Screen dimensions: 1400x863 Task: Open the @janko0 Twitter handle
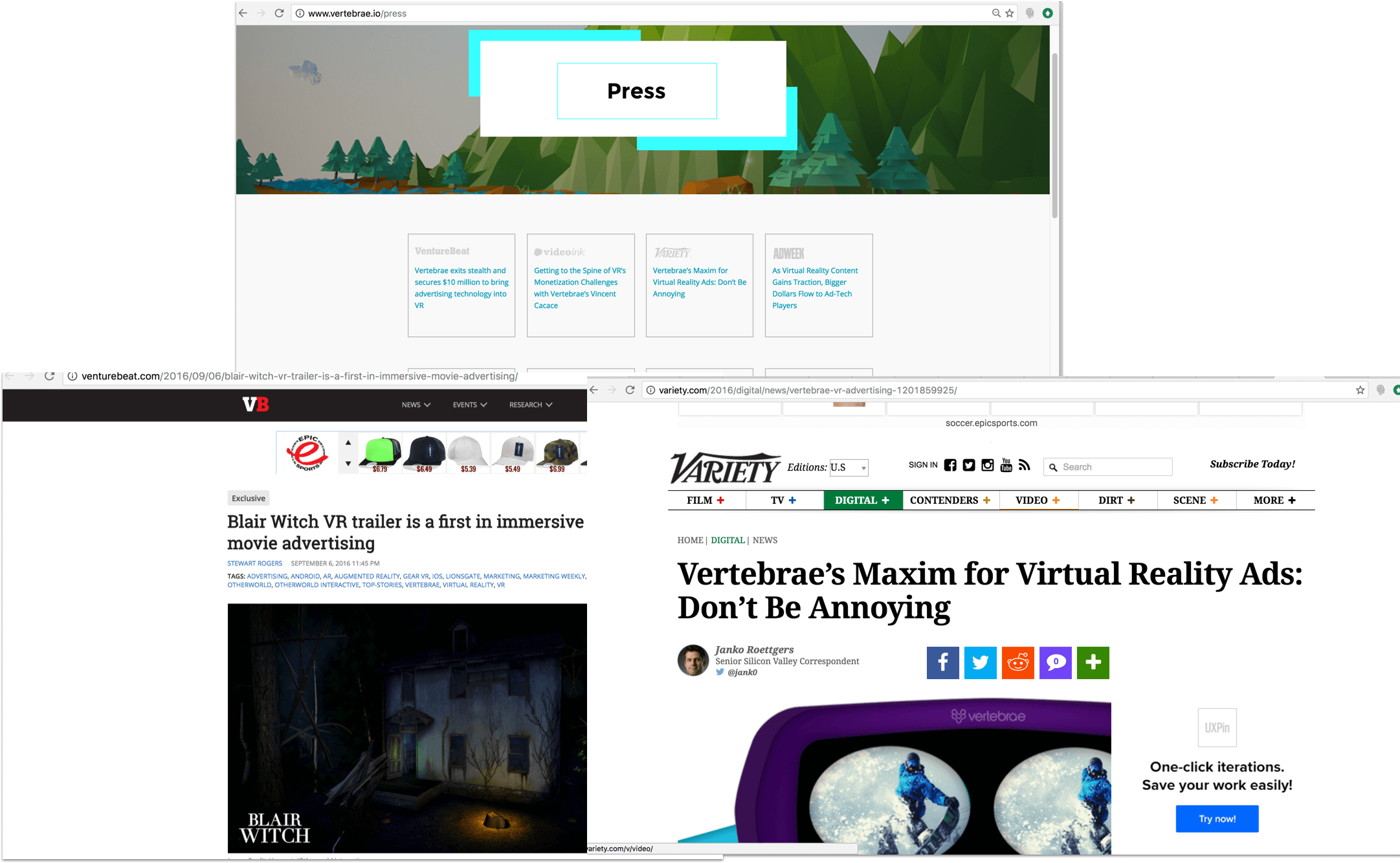coord(742,673)
